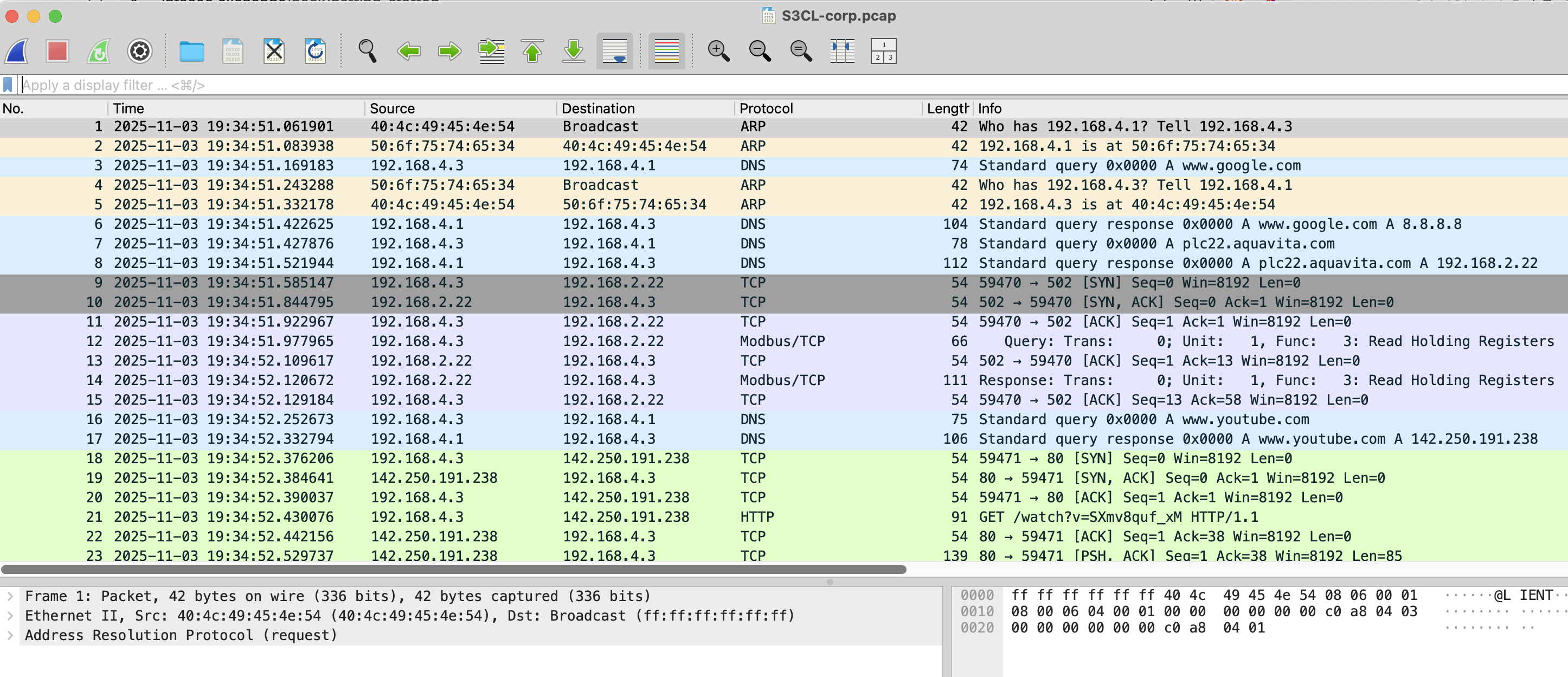Close this capture file icon
This screenshot has width=1568, height=677.
(274, 51)
